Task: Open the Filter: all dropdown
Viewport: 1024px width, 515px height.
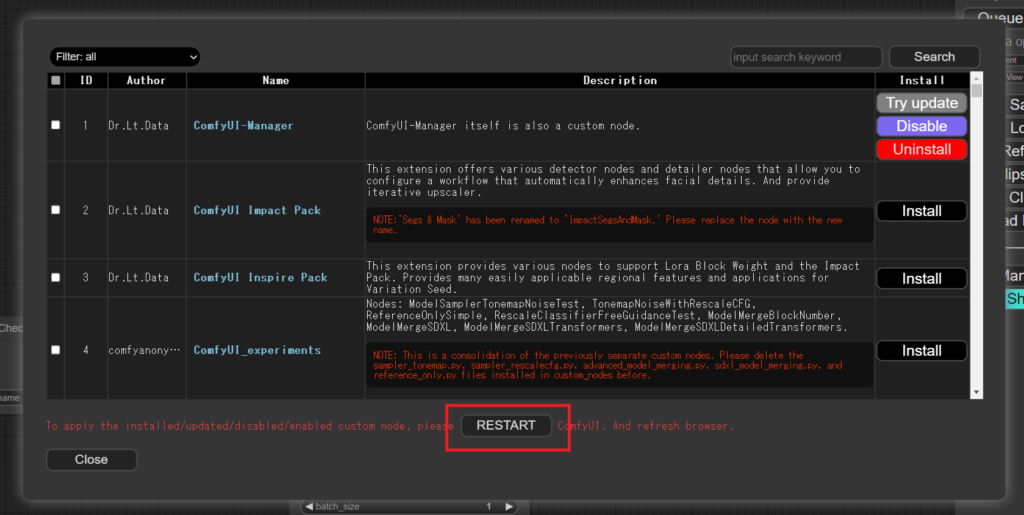Action: click(124, 57)
